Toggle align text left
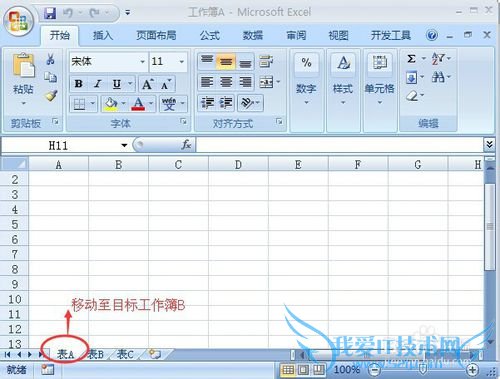This screenshot has width=500, height=379. click(207, 82)
